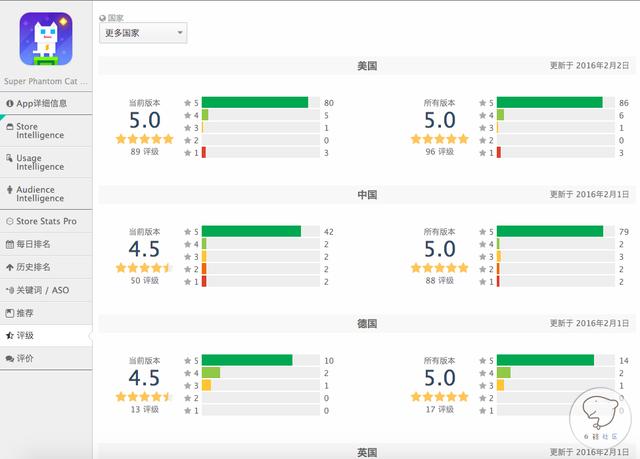Open Audience Intelligence section

(x=46, y=193)
